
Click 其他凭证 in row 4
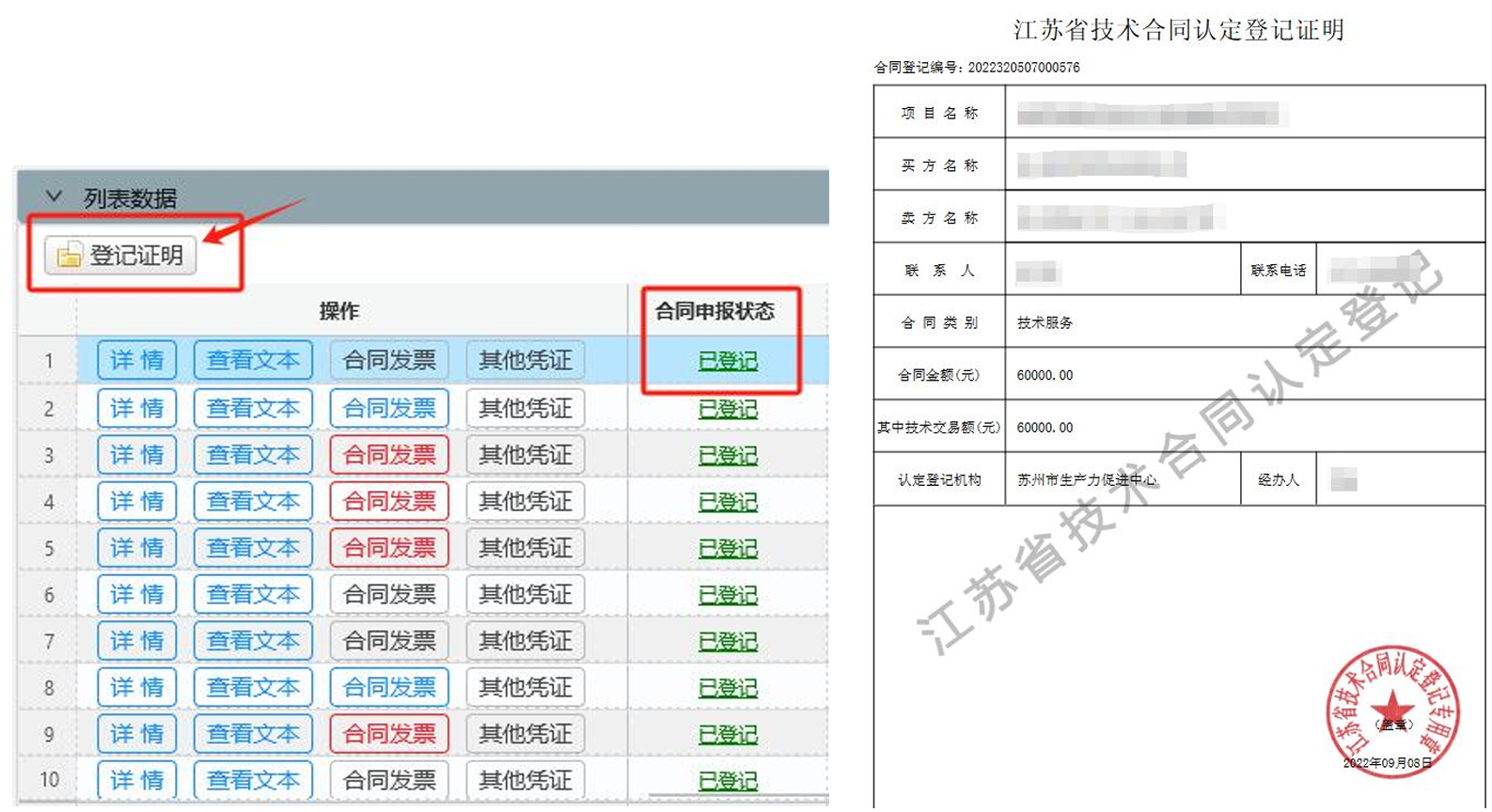pyautogui.click(x=526, y=502)
